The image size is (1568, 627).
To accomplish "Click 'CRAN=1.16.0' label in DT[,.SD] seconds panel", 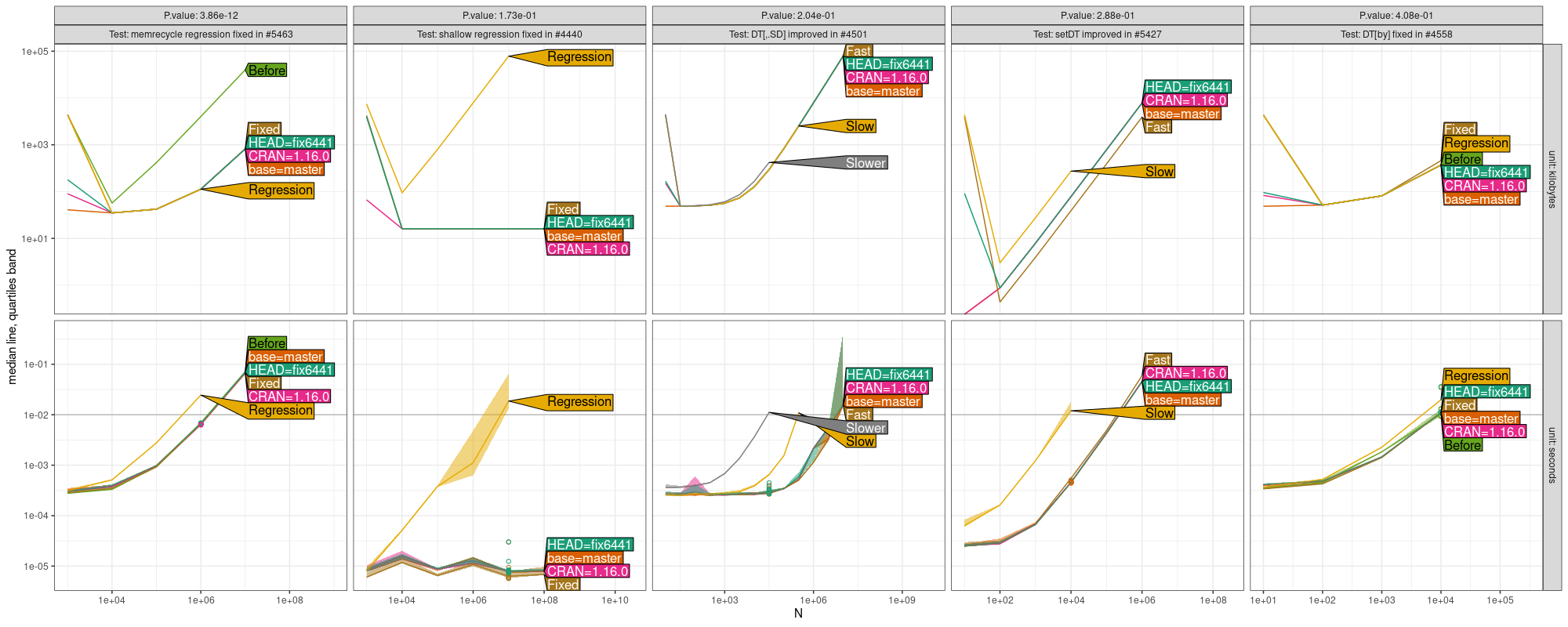I will (x=886, y=388).
